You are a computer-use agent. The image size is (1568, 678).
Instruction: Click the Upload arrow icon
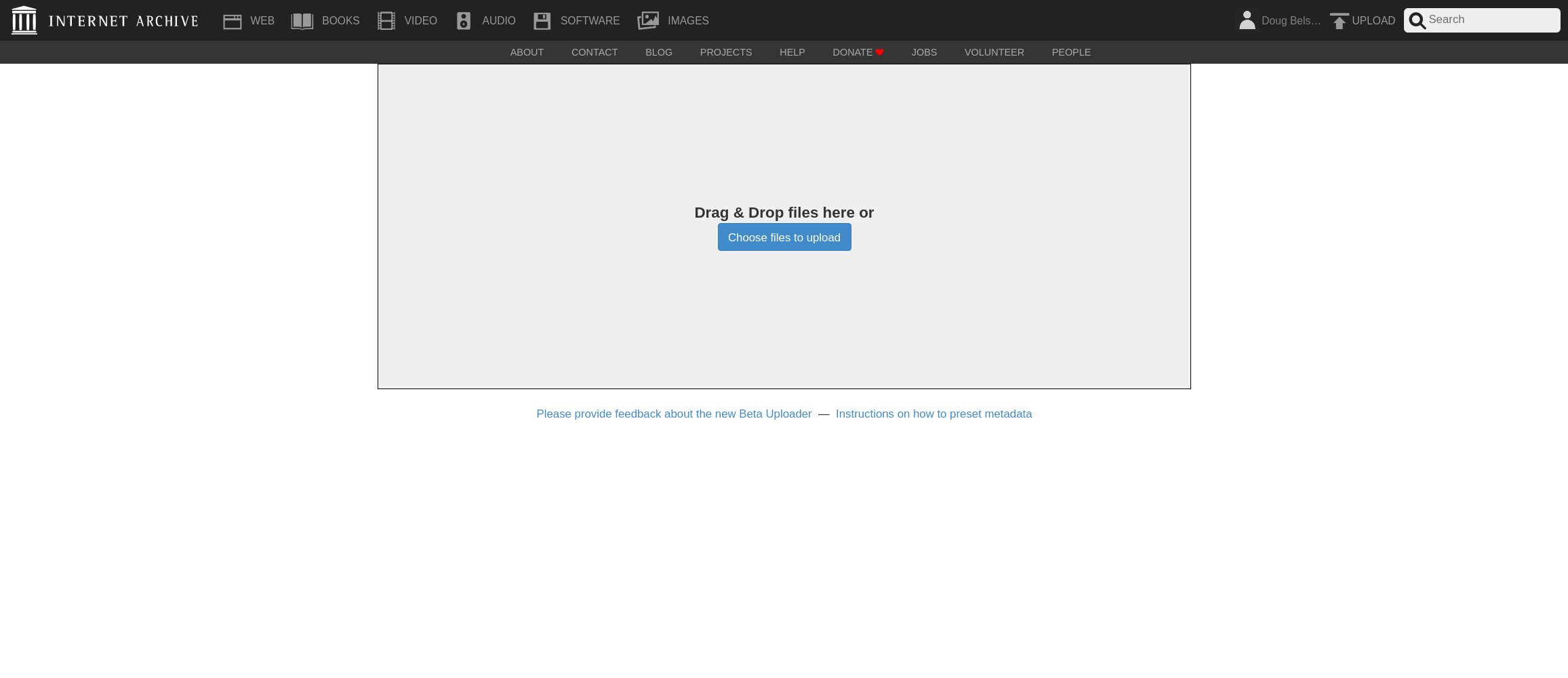tap(1340, 21)
